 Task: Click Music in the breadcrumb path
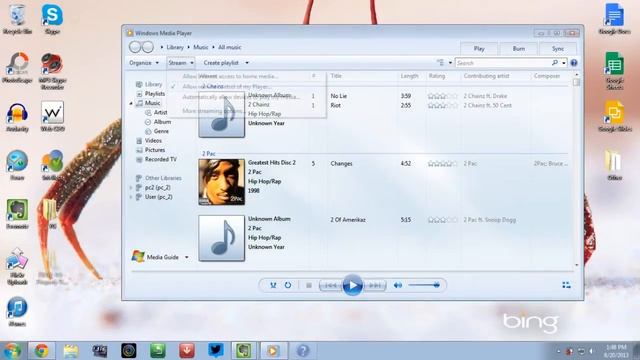[x=200, y=47]
